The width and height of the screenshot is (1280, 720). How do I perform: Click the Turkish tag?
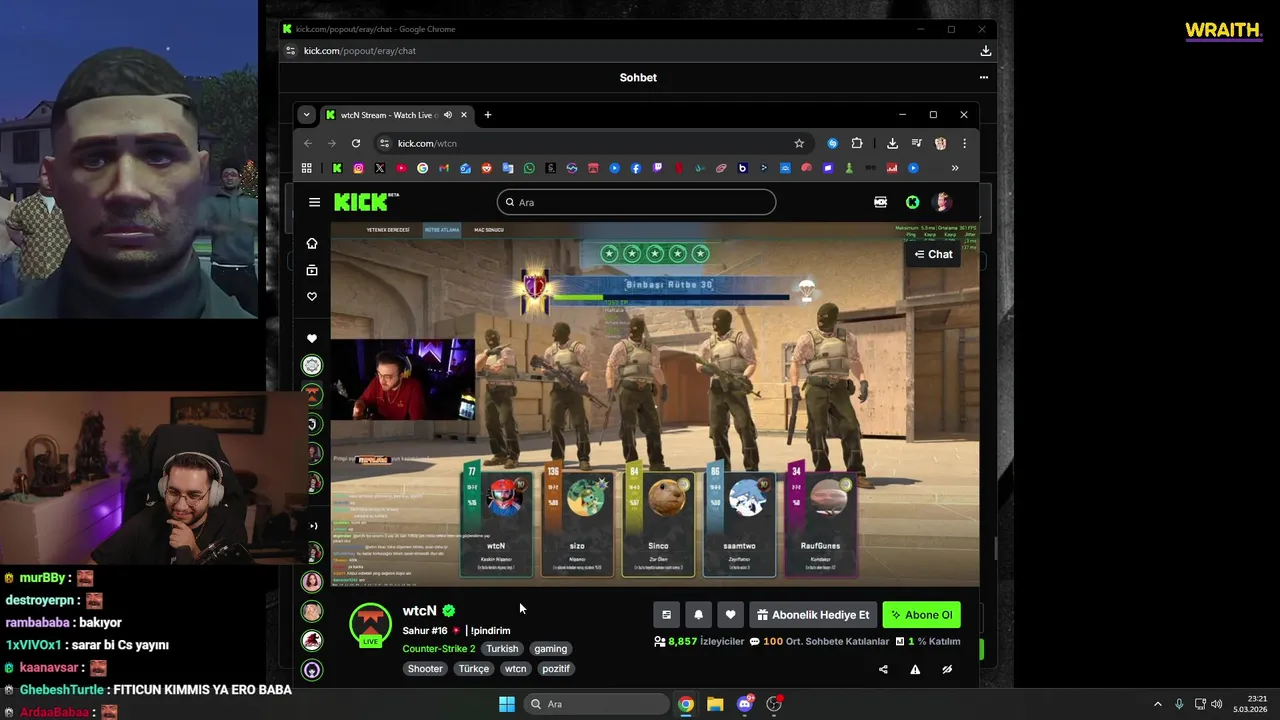point(502,649)
